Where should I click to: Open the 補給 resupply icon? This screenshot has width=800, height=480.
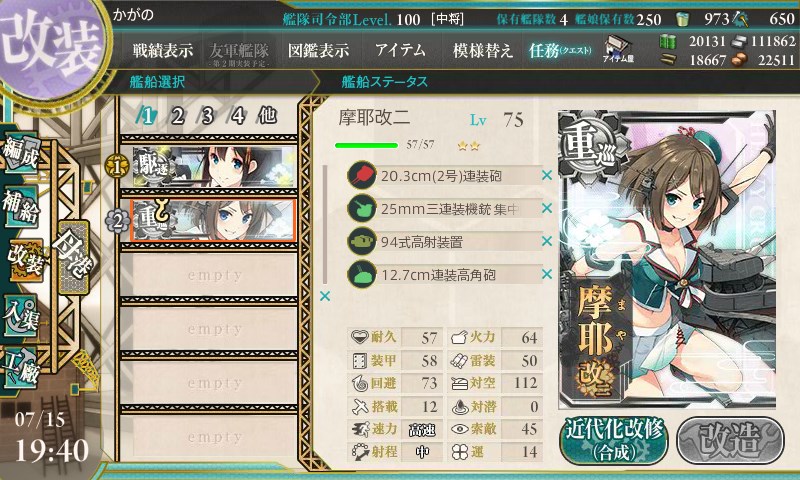tap(21, 207)
